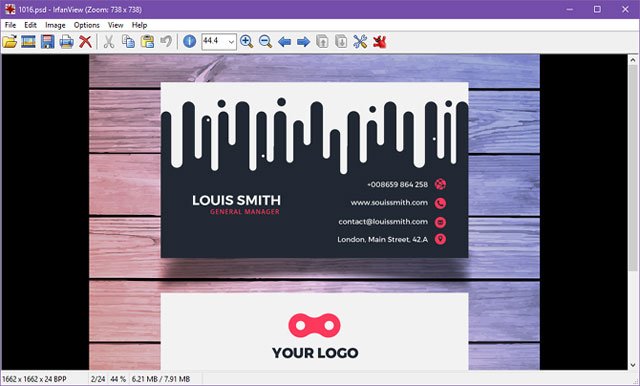Click the vertical scrollbar down arrow
Image resolution: width=640 pixels, height=386 pixels.
tap(633, 365)
